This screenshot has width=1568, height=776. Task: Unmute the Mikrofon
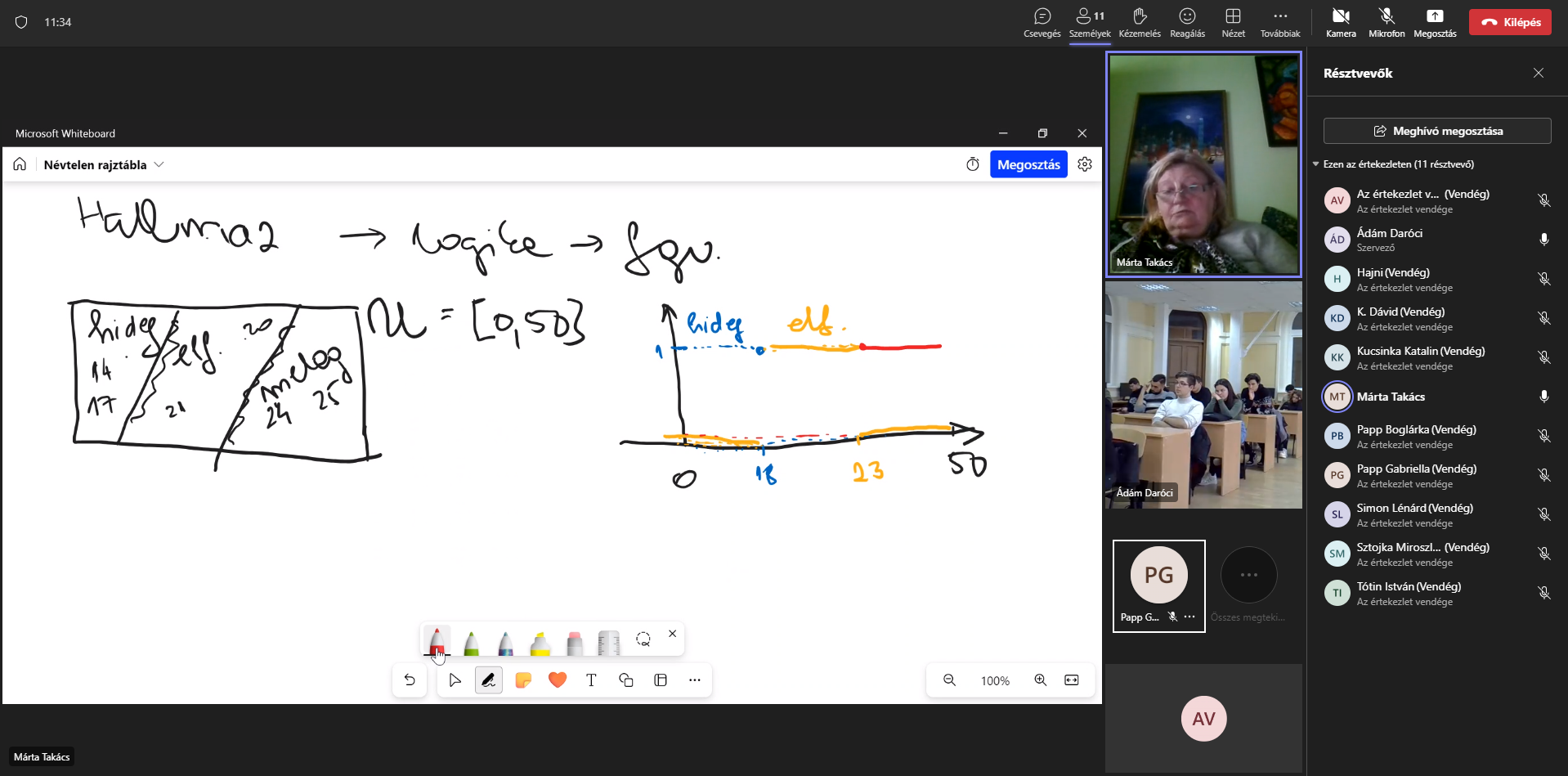click(1387, 22)
